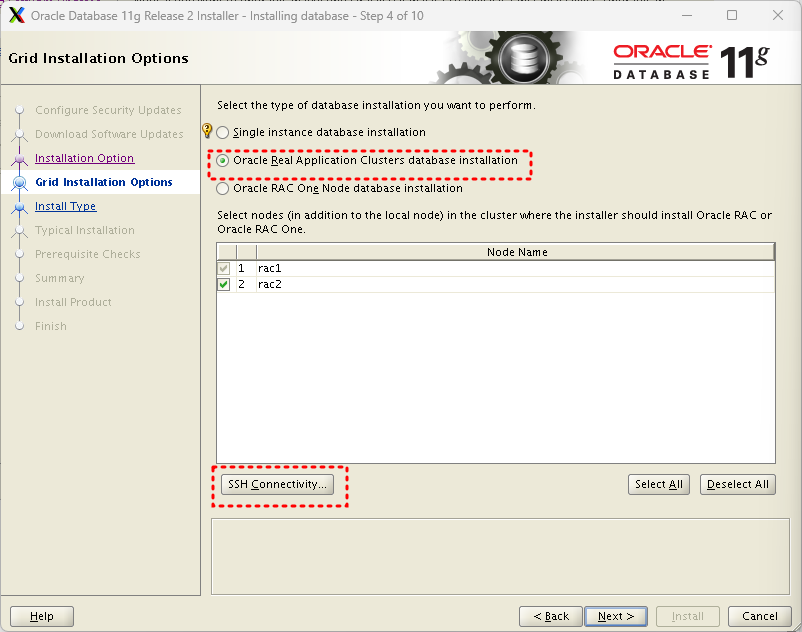Open the SSH Connectivity settings
Viewport: 802px width, 632px height.
[277, 484]
